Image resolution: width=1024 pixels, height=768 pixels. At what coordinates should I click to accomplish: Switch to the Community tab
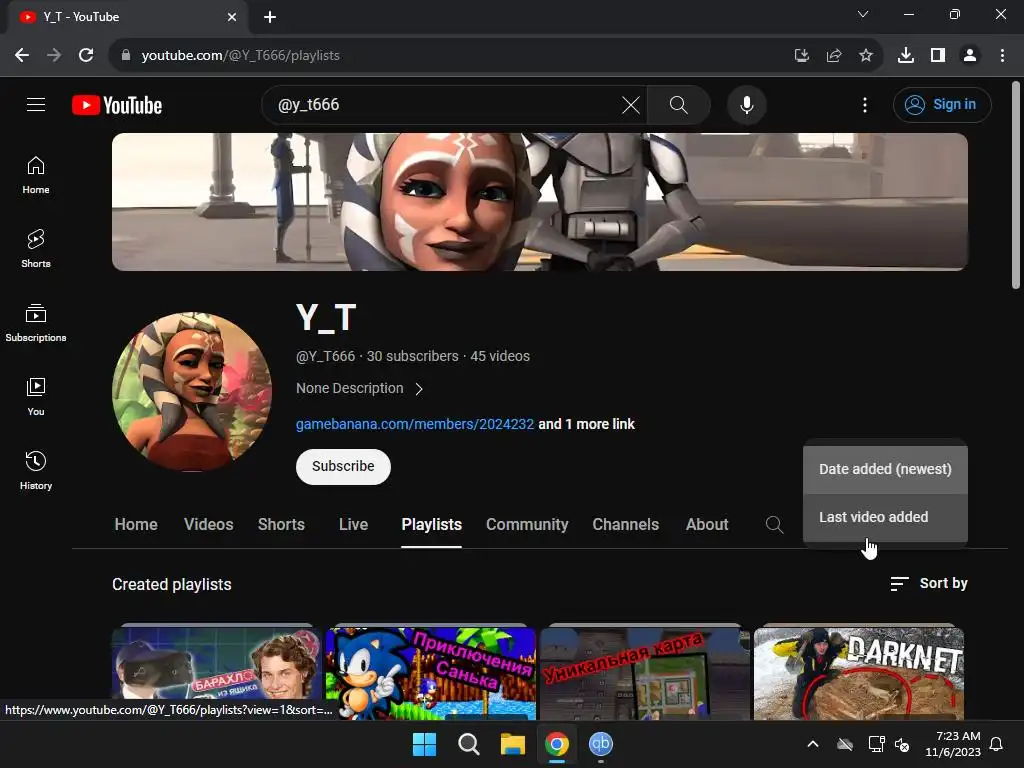click(527, 524)
